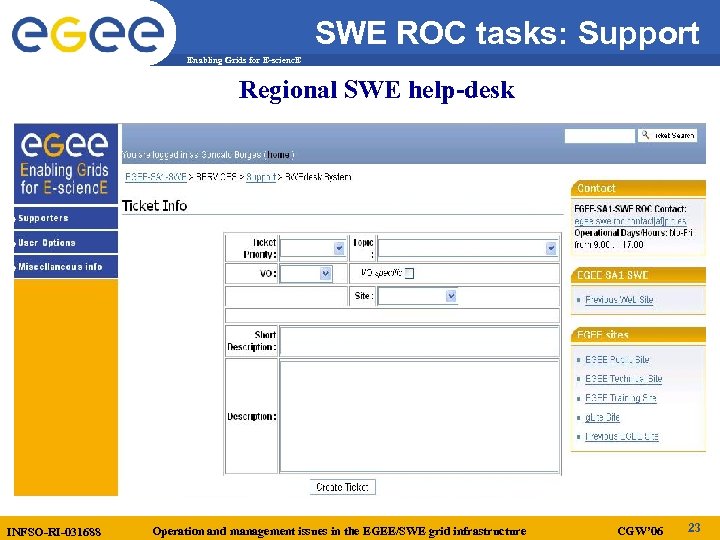The image size is (720, 540).
Task: Open the Supporters sidebar menu
Action: pyautogui.click(x=66, y=218)
